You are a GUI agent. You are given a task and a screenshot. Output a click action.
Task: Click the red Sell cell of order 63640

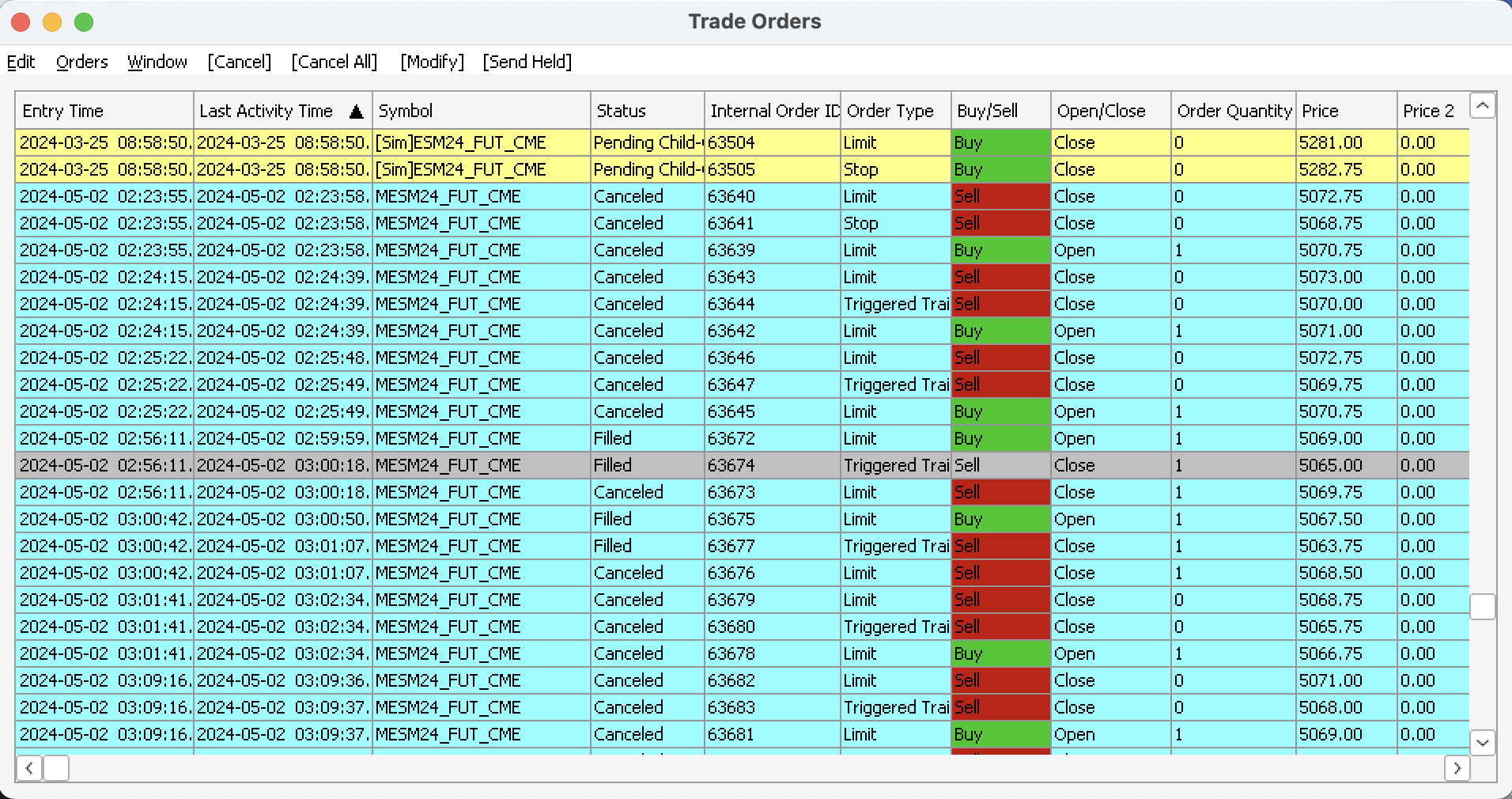(1001, 196)
